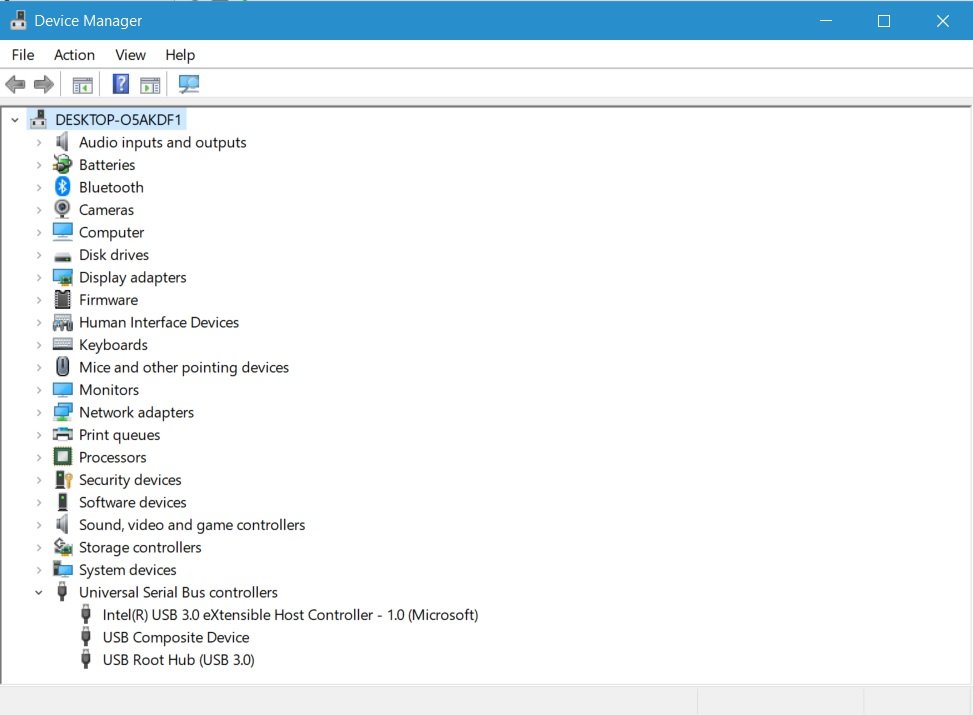This screenshot has width=973, height=715.
Task: Click the Network adapters icon
Action: pyautogui.click(x=63, y=412)
